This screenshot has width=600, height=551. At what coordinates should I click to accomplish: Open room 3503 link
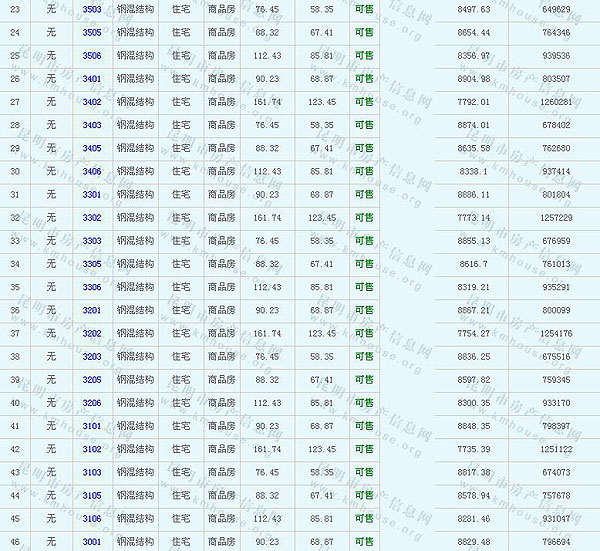coord(91,9)
